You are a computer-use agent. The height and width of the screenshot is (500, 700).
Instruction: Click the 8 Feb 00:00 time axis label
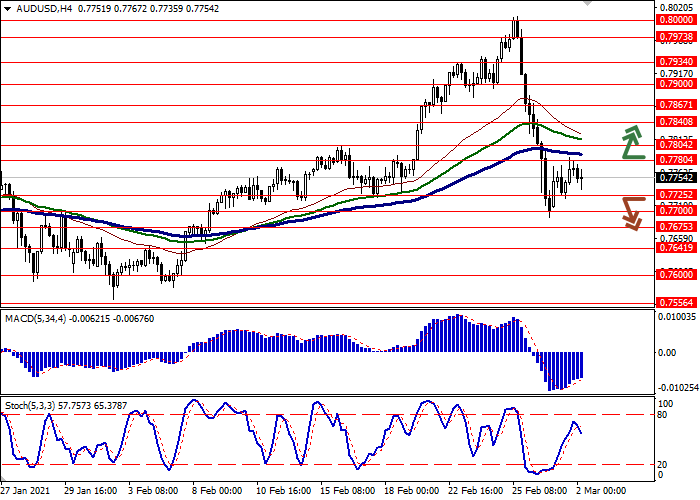click(x=217, y=491)
